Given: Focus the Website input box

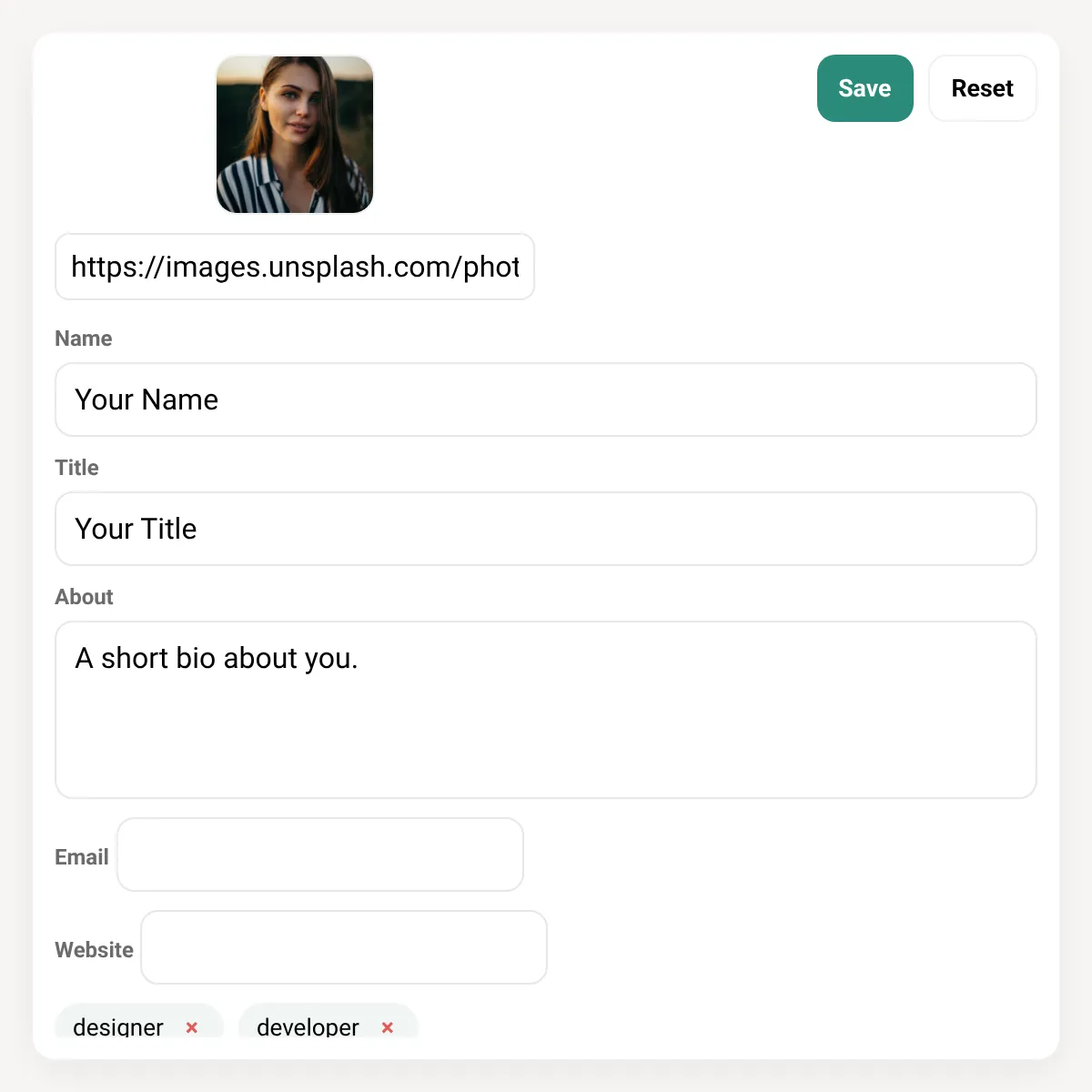Looking at the screenshot, I should click(x=344, y=947).
